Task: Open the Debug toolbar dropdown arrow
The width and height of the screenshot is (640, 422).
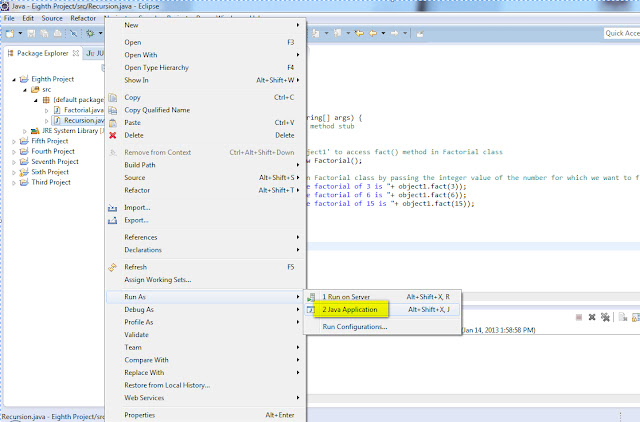Action: (x=100, y=33)
